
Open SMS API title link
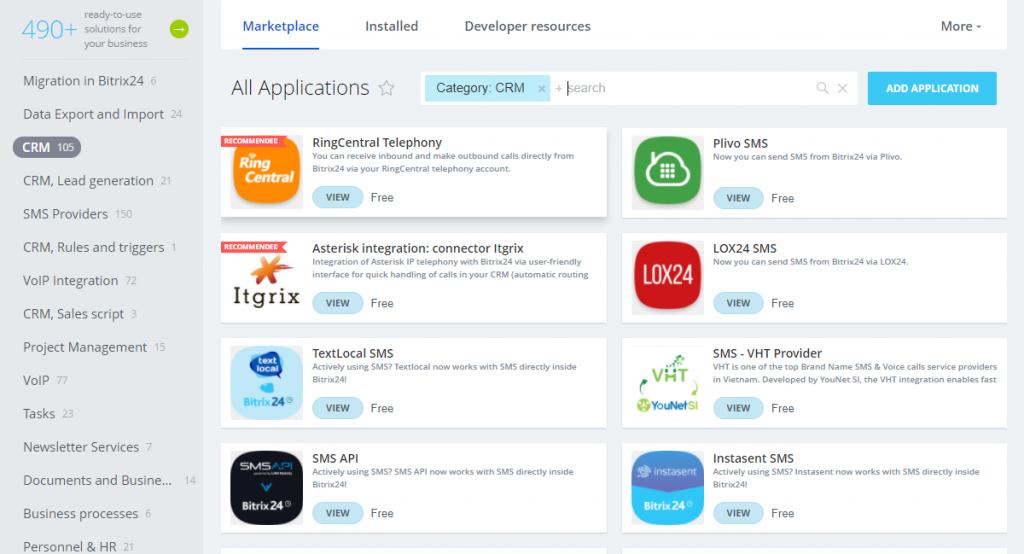335,459
